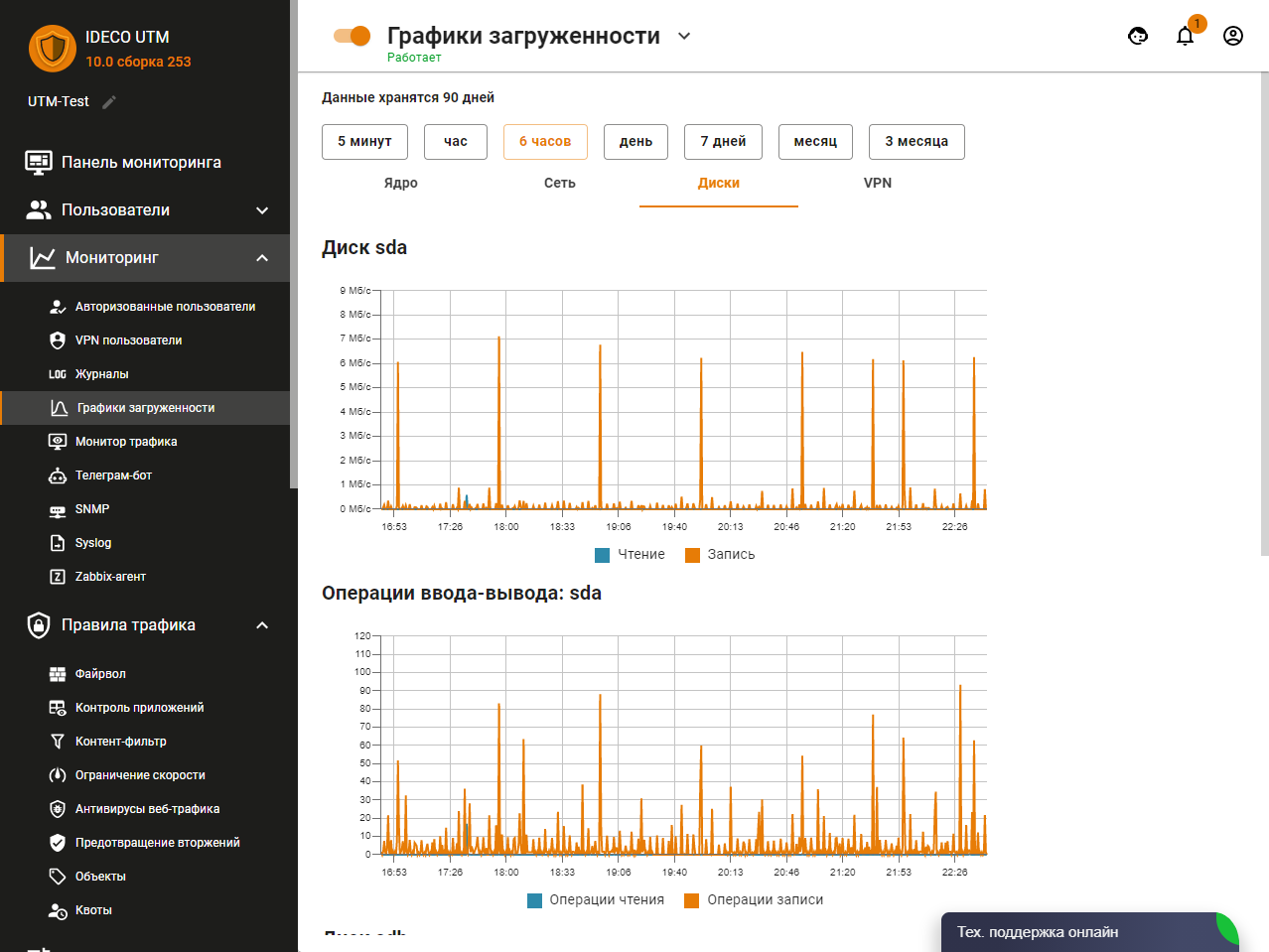This screenshot has height=952, width=1269.
Task: Select the 3 месяца time range
Action: (x=916, y=142)
